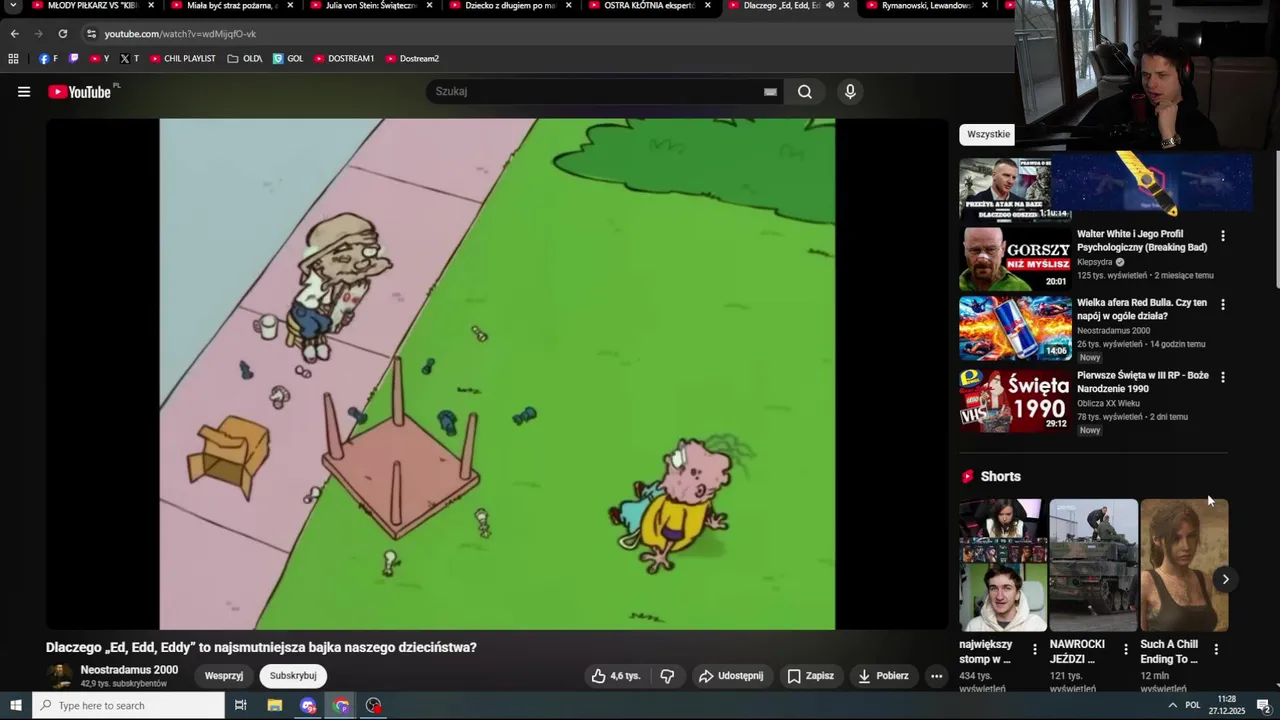Image resolution: width=1280 pixels, height=720 pixels.
Task: Click the Udostępnij share button
Action: tap(731, 676)
